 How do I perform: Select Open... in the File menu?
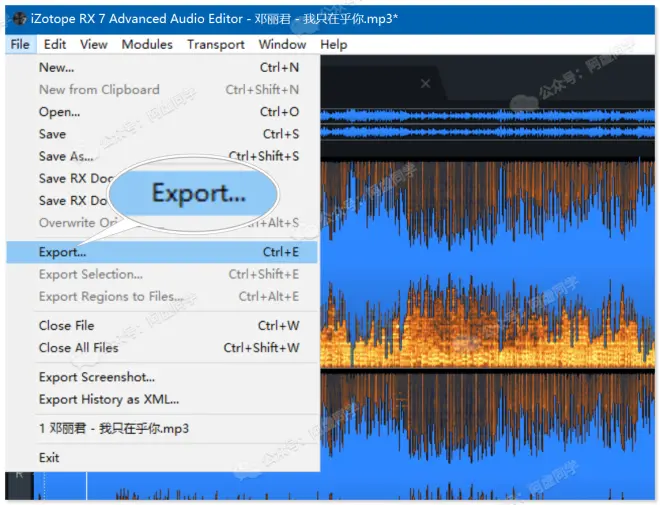(x=59, y=112)
